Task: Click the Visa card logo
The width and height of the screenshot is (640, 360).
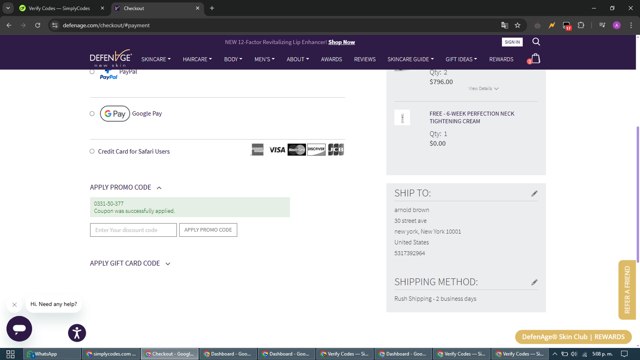Action: tap(277, 150)
